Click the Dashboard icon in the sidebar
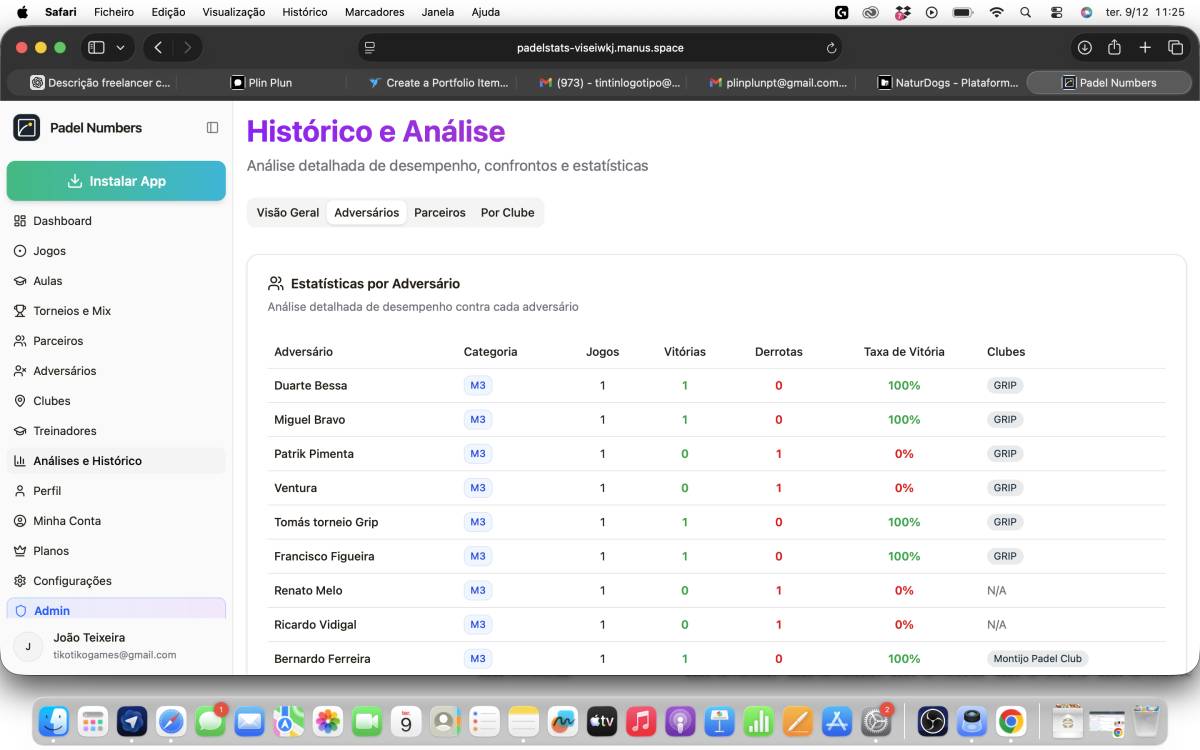The width and height of the screenshot is (1200, 750). (20, 221)
